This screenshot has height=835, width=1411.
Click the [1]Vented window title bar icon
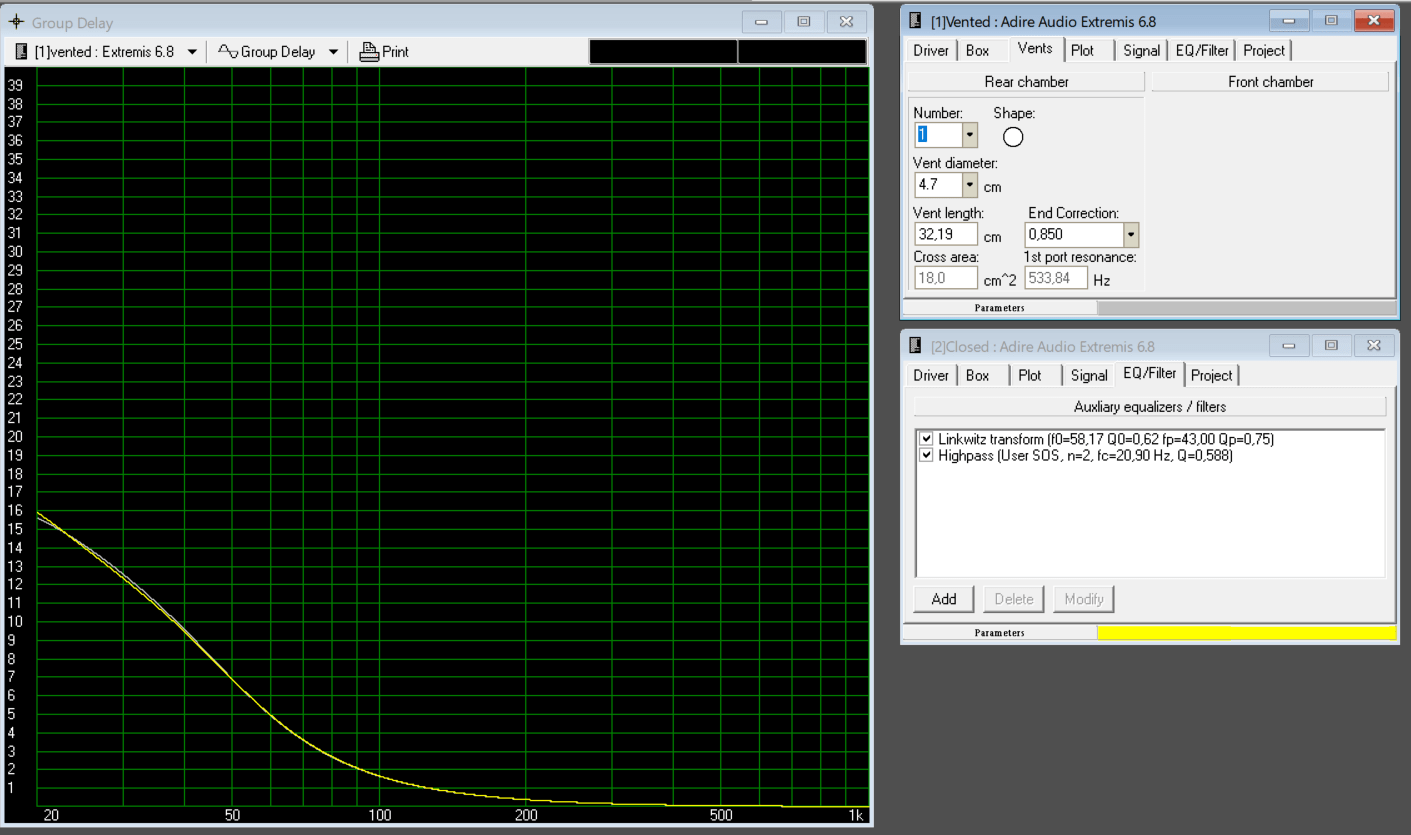coord(916,21)
